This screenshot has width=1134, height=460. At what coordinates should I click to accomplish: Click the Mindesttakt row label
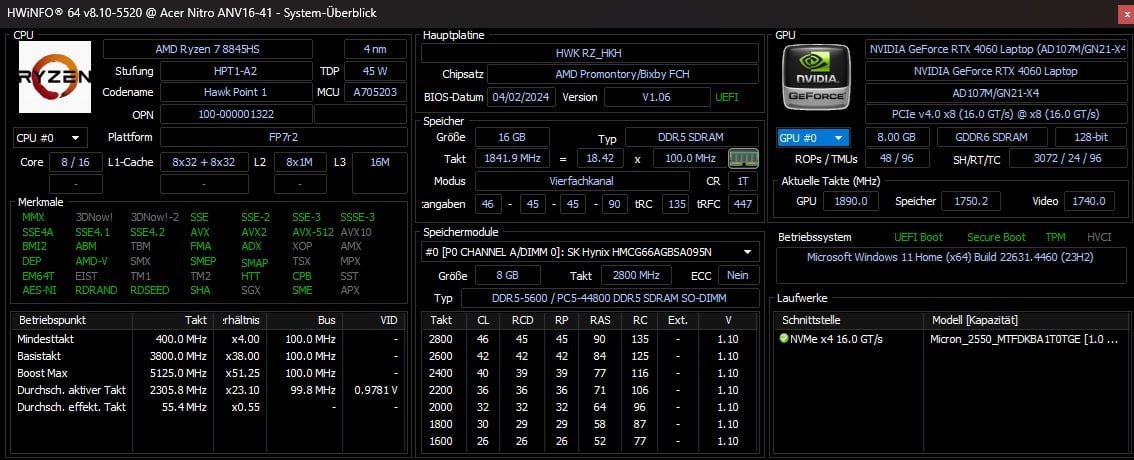coord(46,338)
